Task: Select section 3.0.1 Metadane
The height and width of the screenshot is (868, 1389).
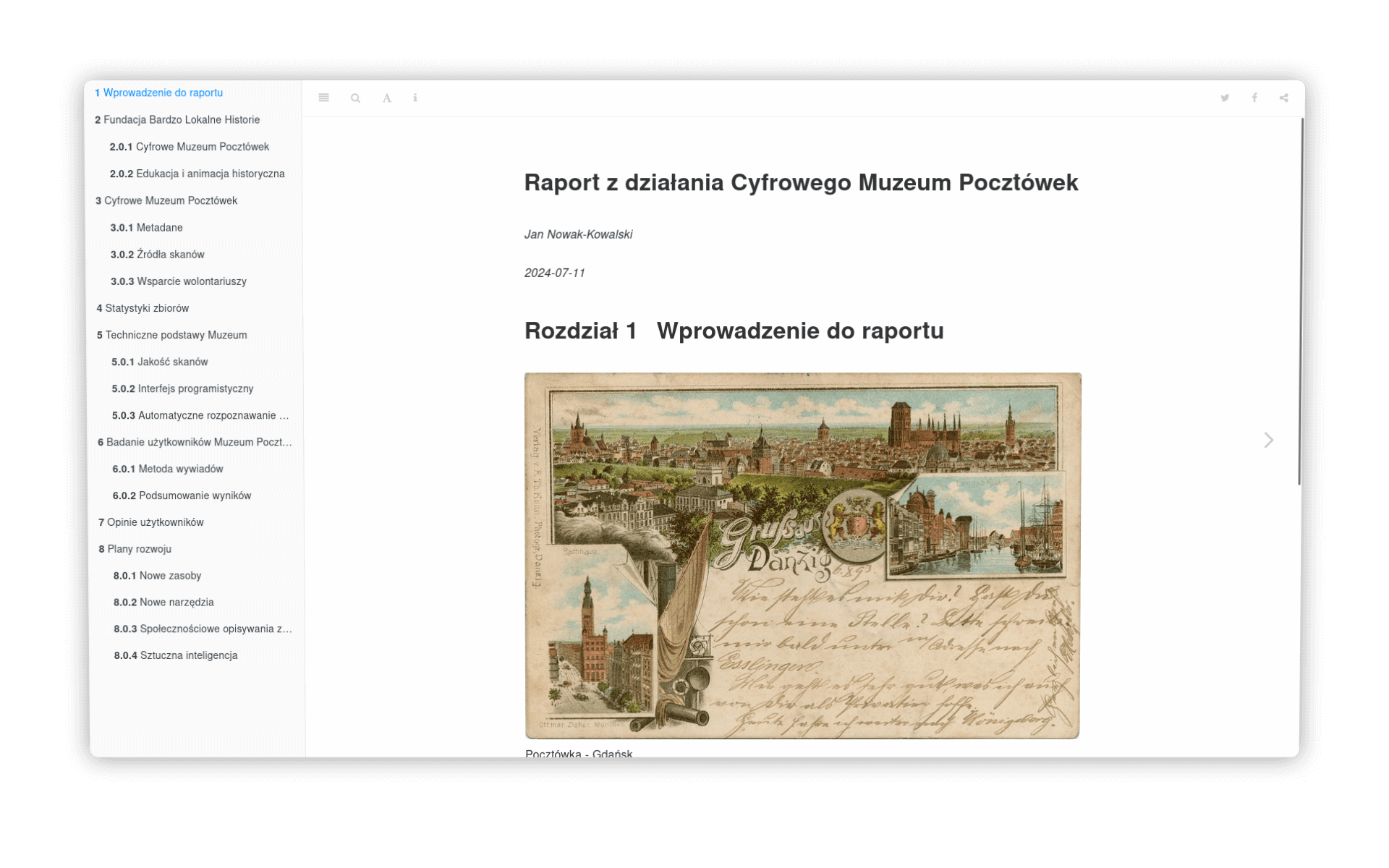Action: tap(146, 227)
